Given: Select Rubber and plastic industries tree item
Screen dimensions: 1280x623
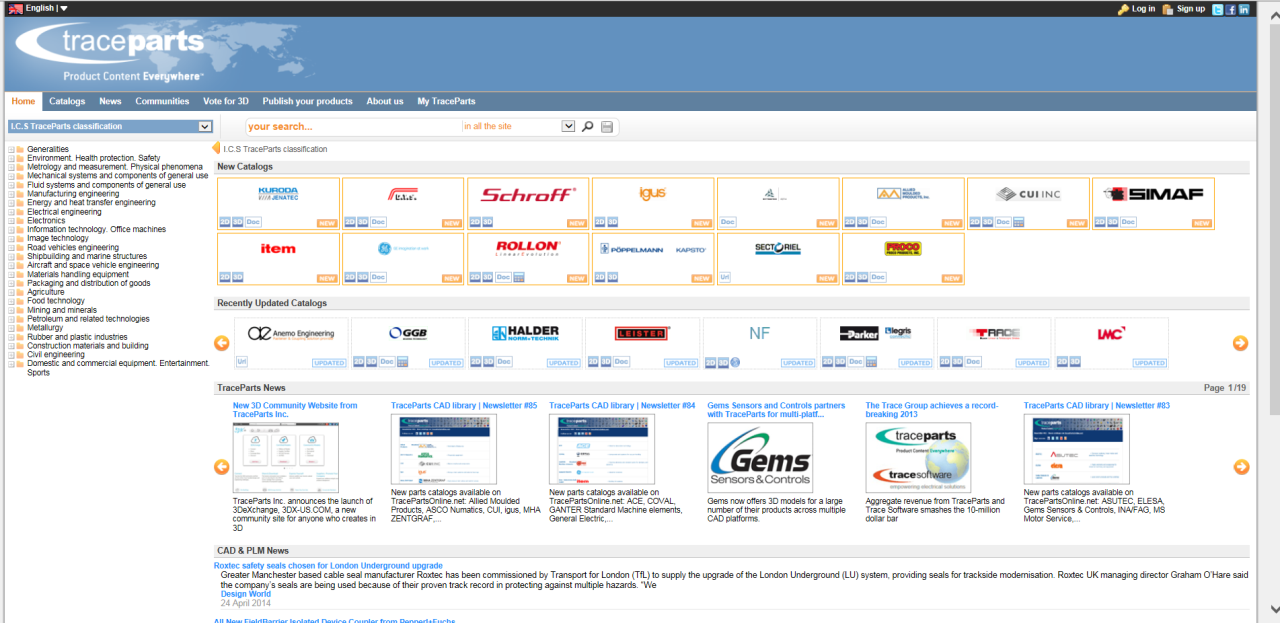Looking at the screenshot, I should coord(77,337).
